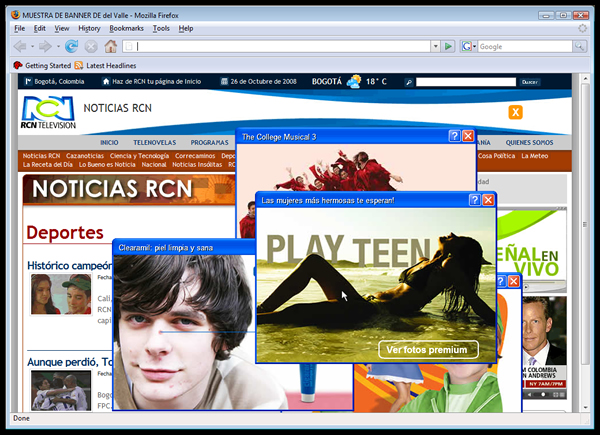Click the browser Back arrow button
Viewport: 600px width, 435px height.
click(20, 46)
